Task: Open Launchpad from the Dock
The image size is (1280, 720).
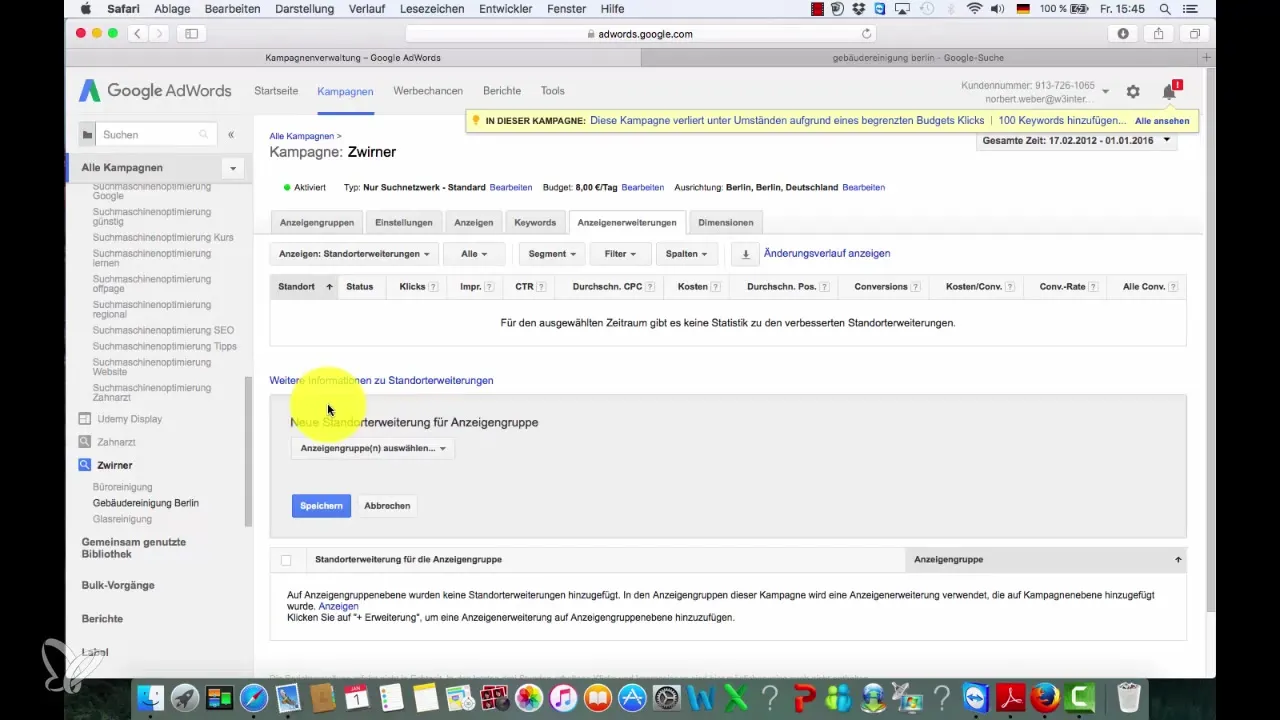Action: click(184, 696)
